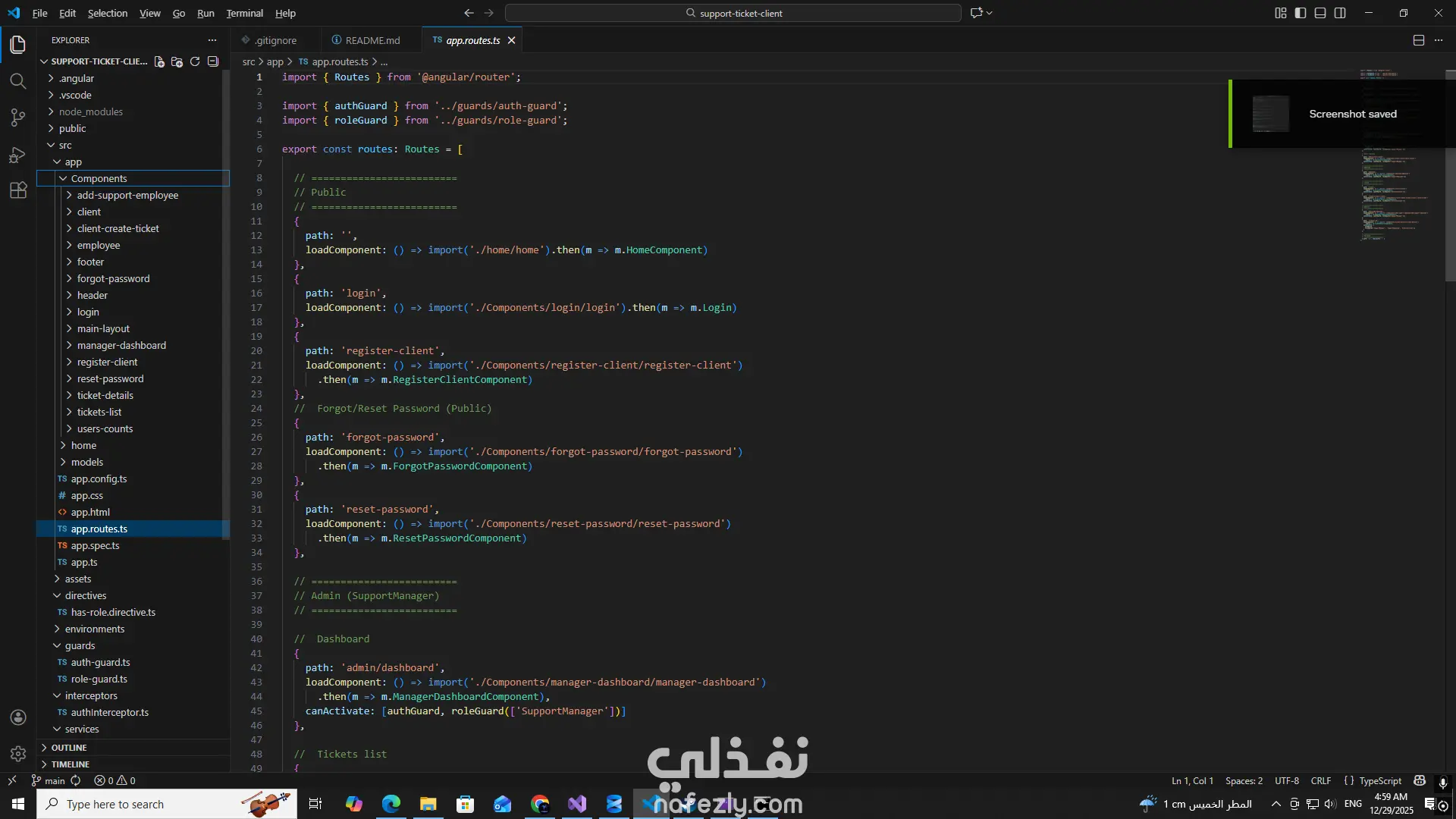This screenshot has height=819, width=1456.
Task: Collapse the Components folder
Action: click(x=99, y=178)
